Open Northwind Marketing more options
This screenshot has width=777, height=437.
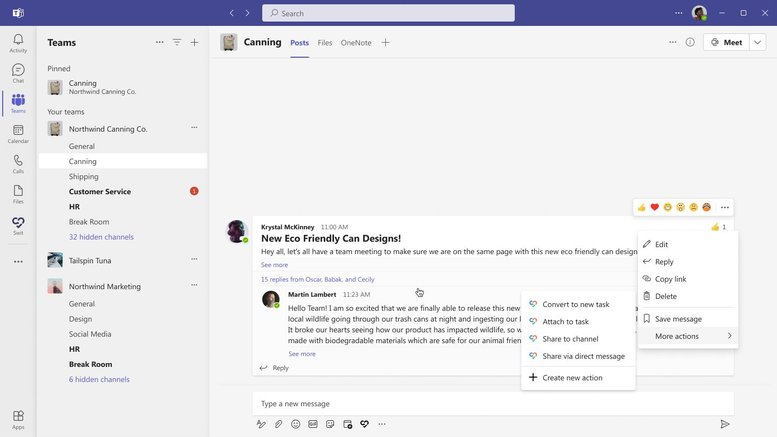point(194,285)
